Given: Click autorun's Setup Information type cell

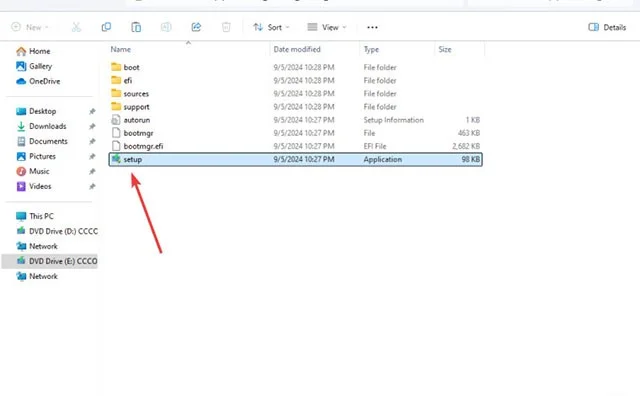Looking at the screenshot, I should (x=393, y=120).
